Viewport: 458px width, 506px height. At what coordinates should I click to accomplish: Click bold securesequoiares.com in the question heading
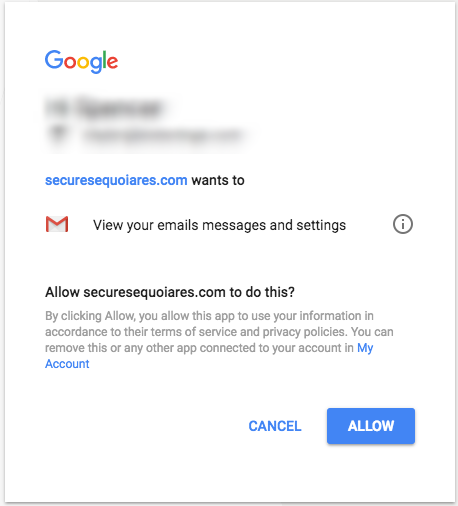pos(154,292)
